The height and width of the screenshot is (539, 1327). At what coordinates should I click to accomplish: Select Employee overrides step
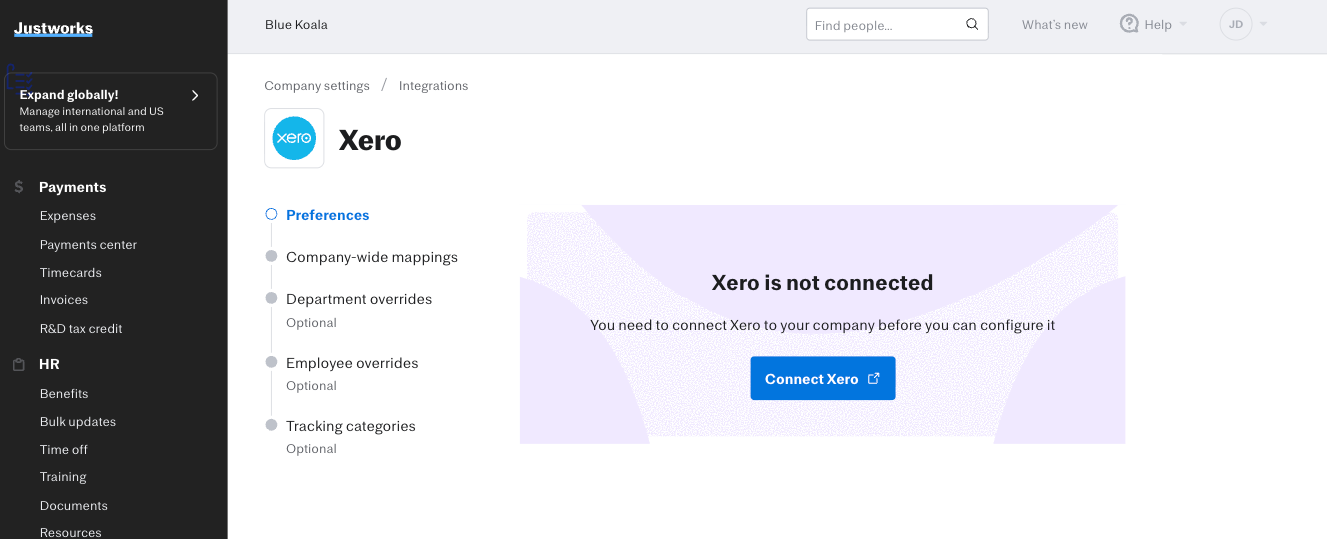352,363
